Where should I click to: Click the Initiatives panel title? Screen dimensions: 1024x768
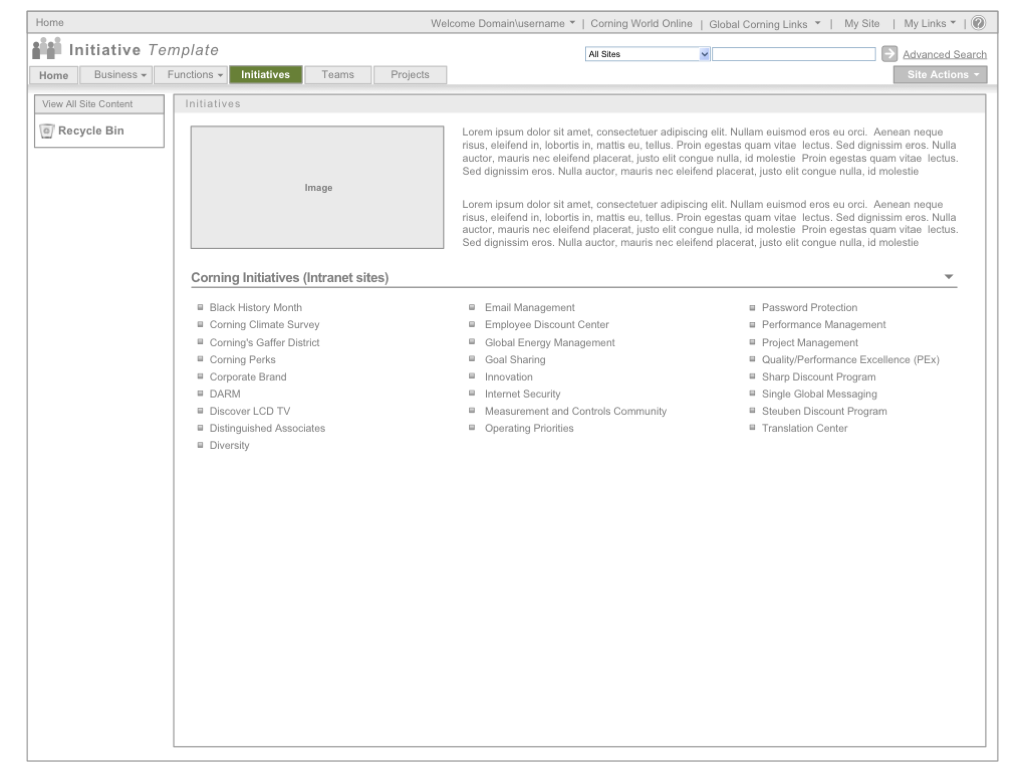213,104
